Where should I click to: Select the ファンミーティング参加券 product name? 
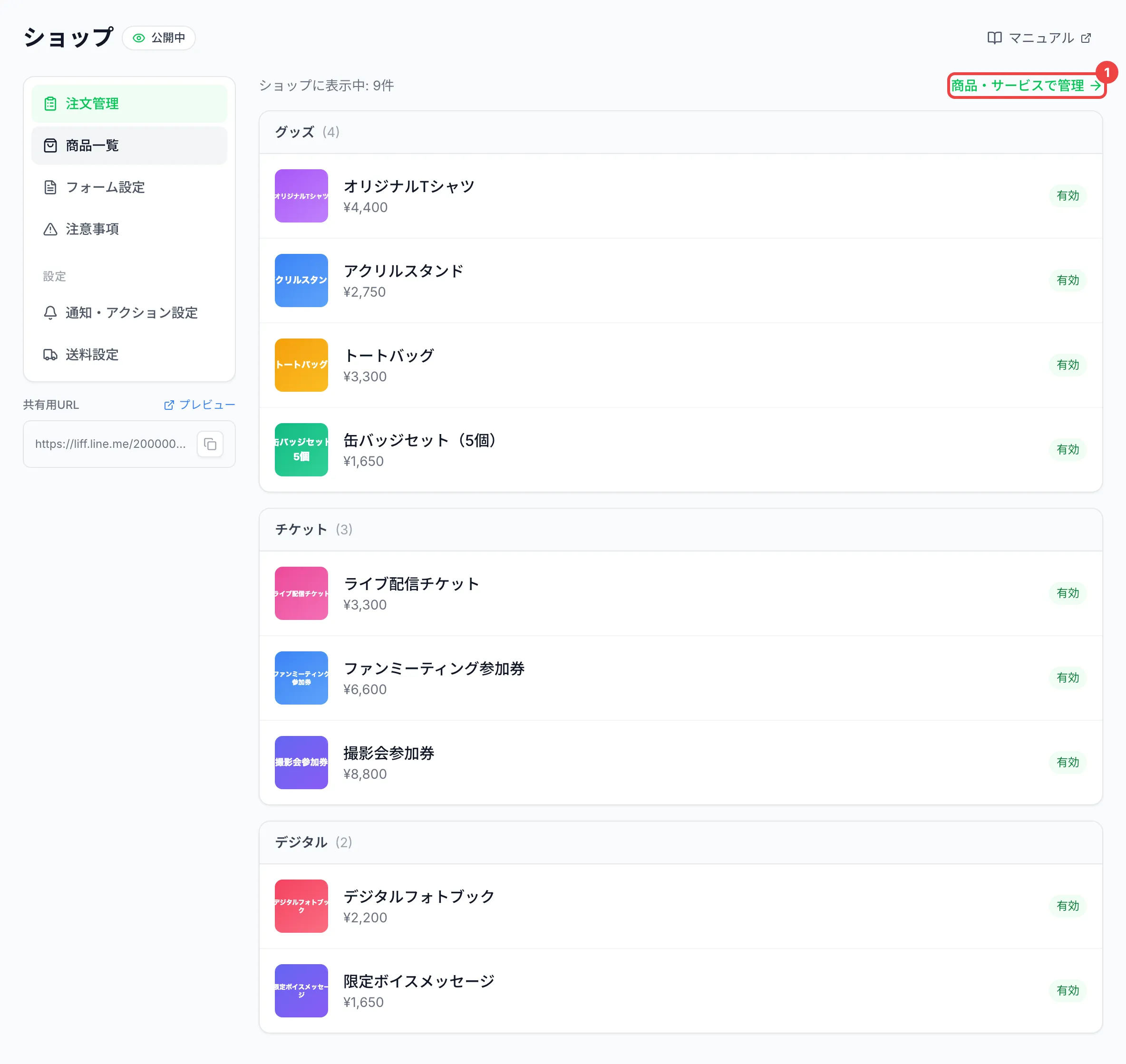(x=435, y=669)
